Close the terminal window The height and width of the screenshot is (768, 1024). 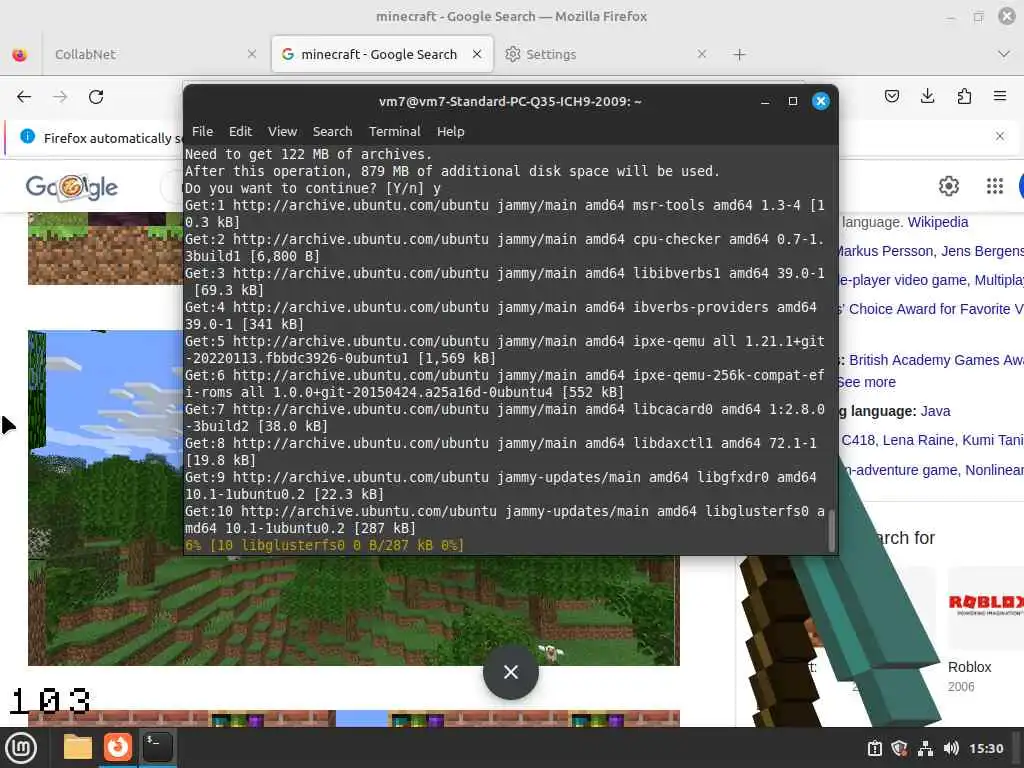(821, 101)
